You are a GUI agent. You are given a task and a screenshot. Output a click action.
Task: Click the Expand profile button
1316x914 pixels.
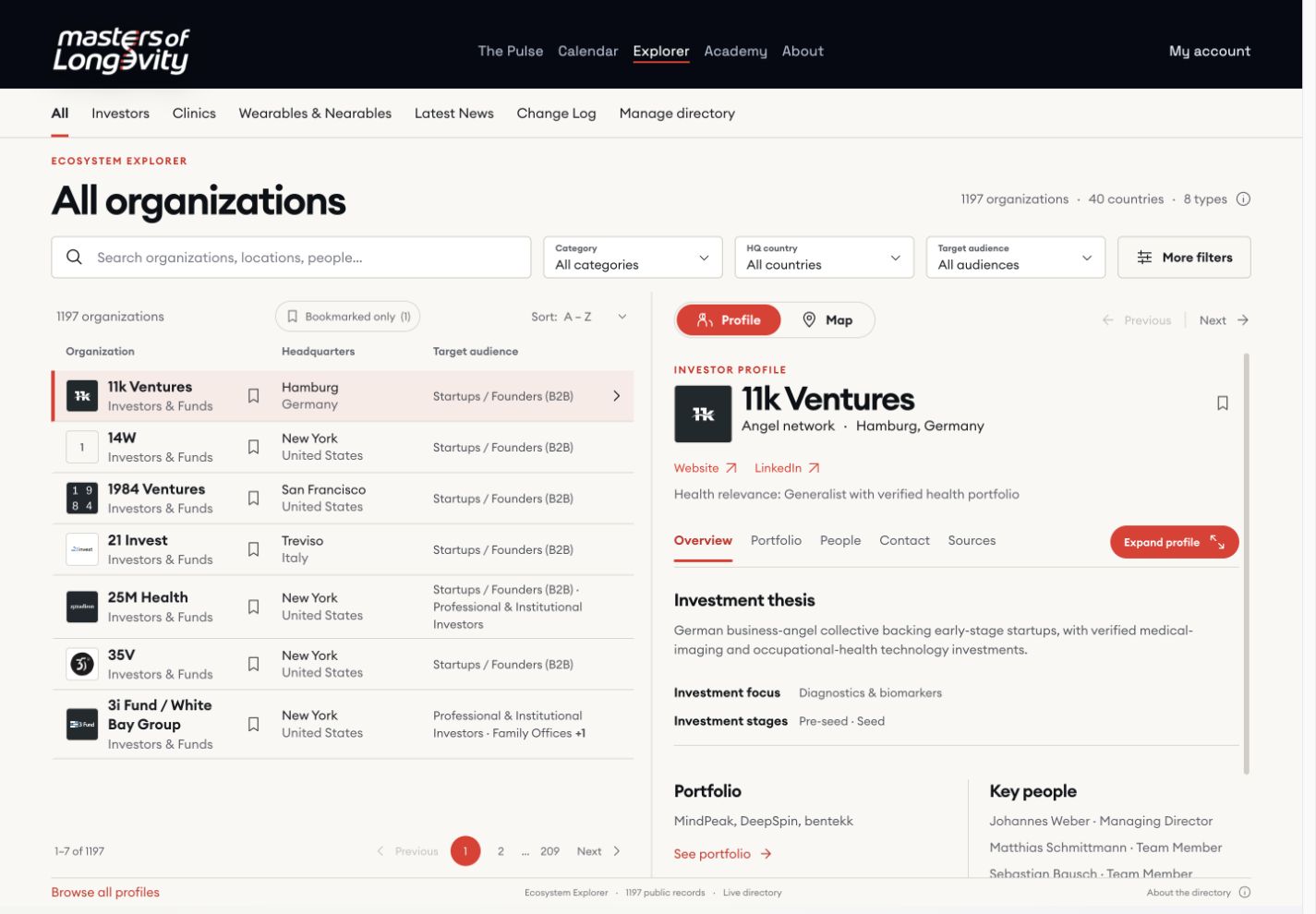[1174, 542]
